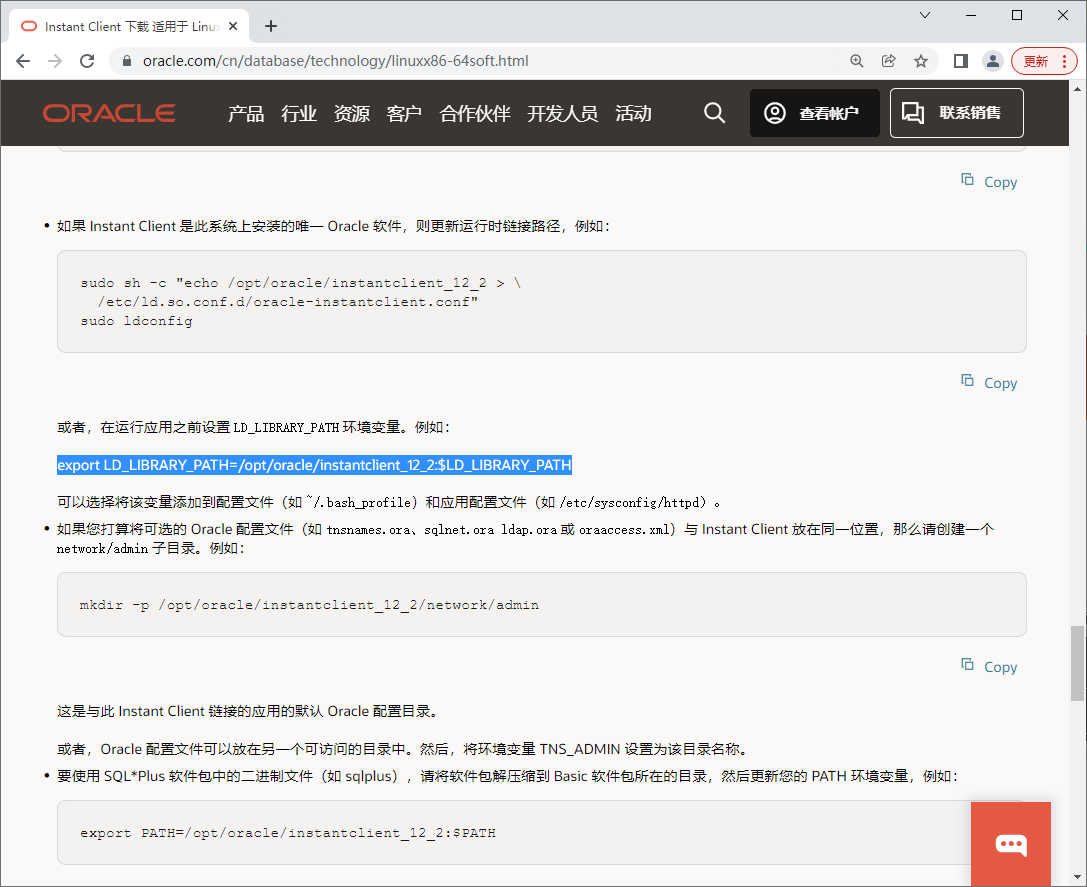Open the Chrome profile avatar

pyautogui.click(x=993, y=61)
